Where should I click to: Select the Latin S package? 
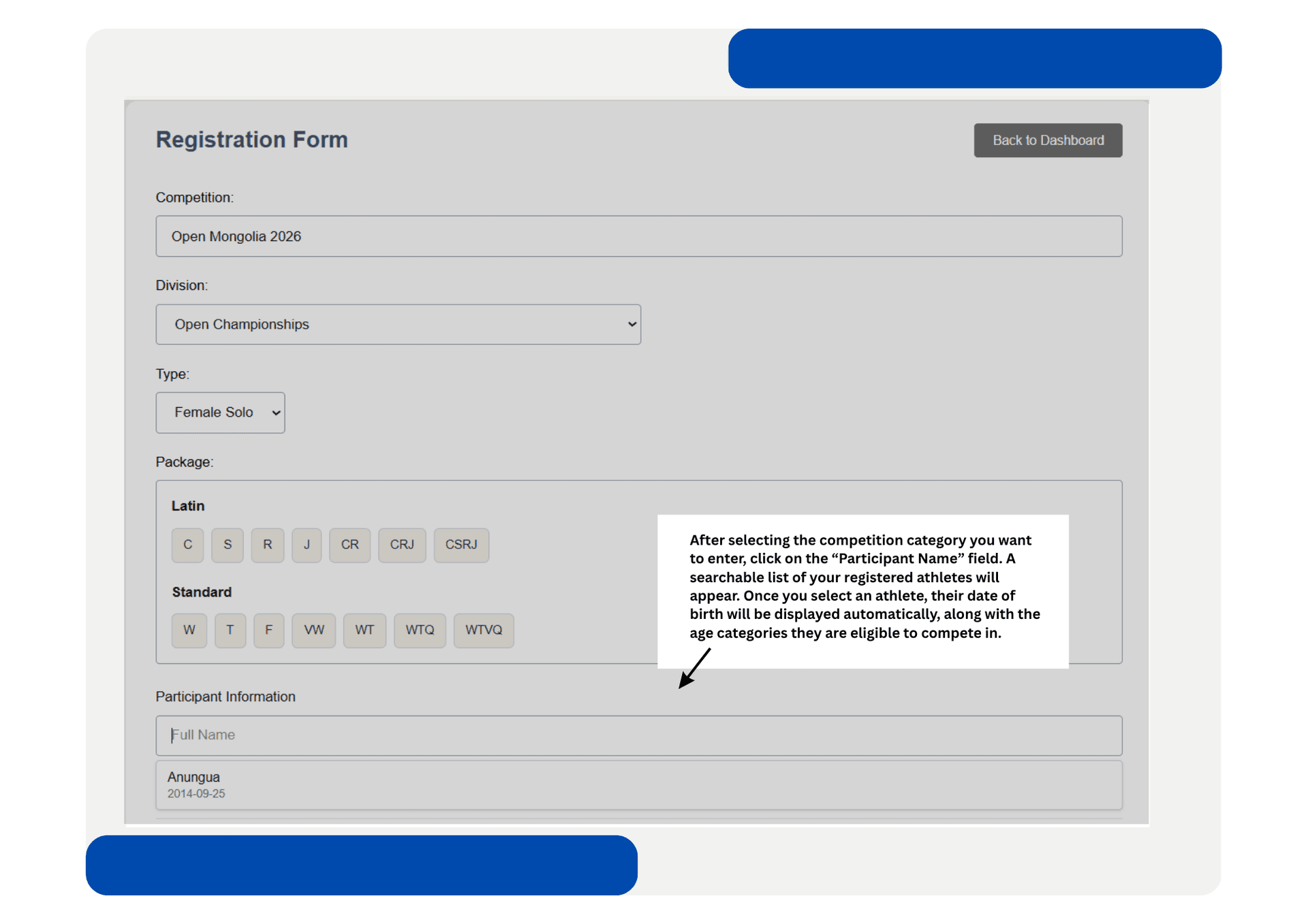(x=228, y=545)
